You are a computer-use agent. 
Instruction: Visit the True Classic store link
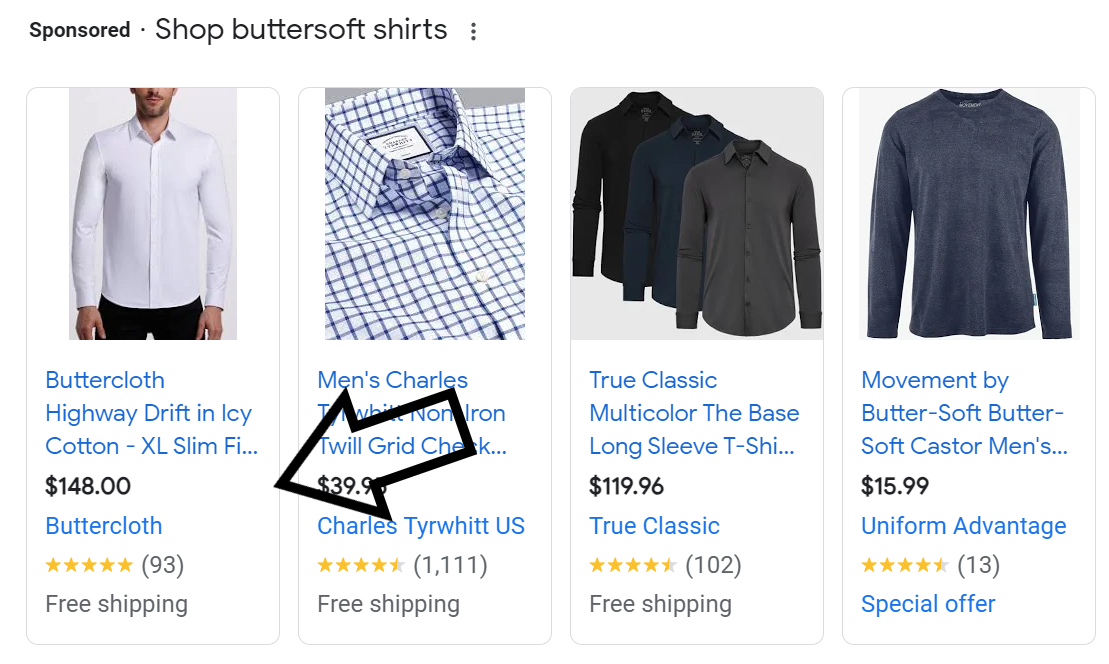[653, 526]
